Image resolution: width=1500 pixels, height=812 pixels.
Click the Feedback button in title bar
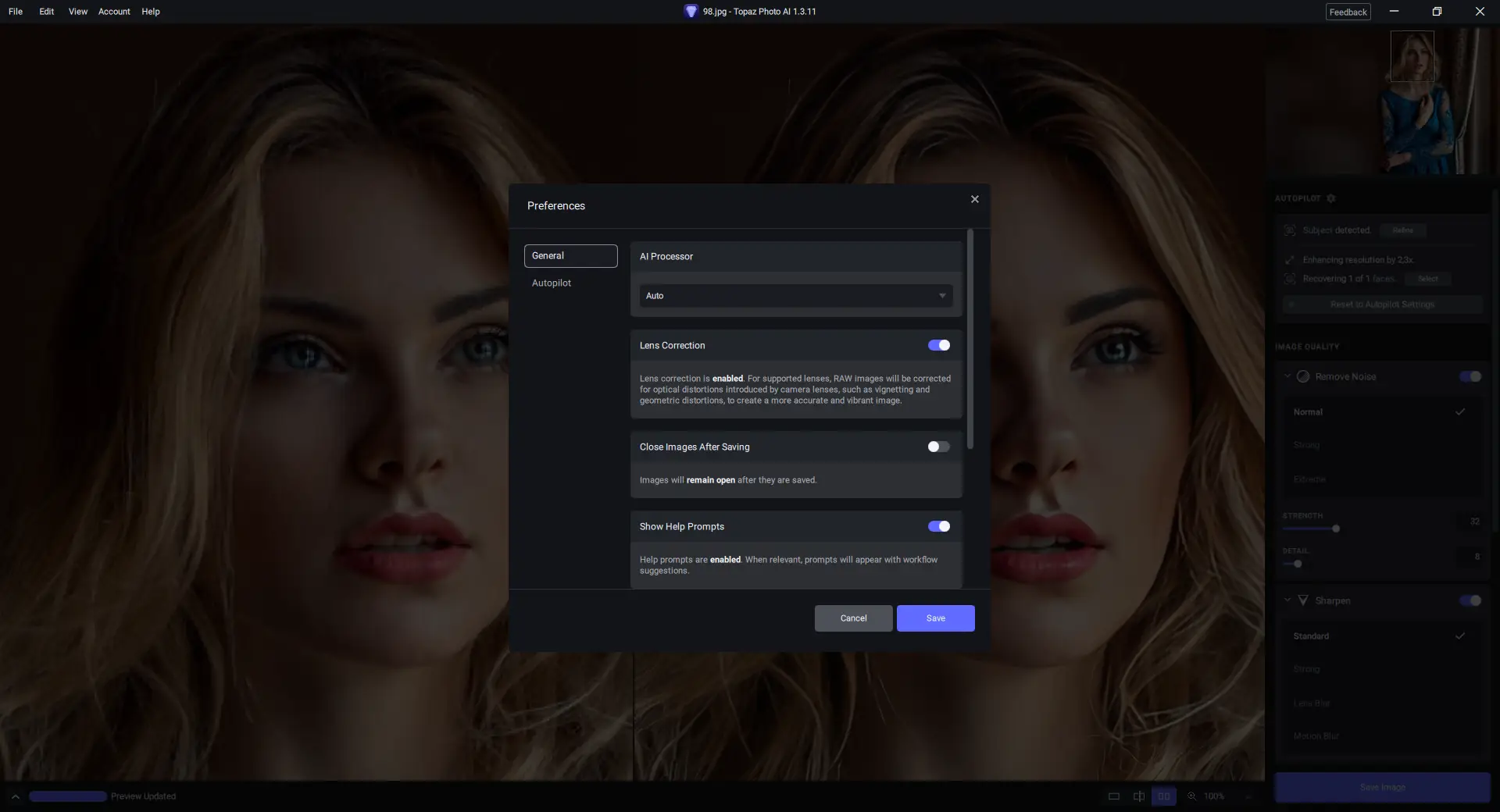click(x=1348, y=12)
